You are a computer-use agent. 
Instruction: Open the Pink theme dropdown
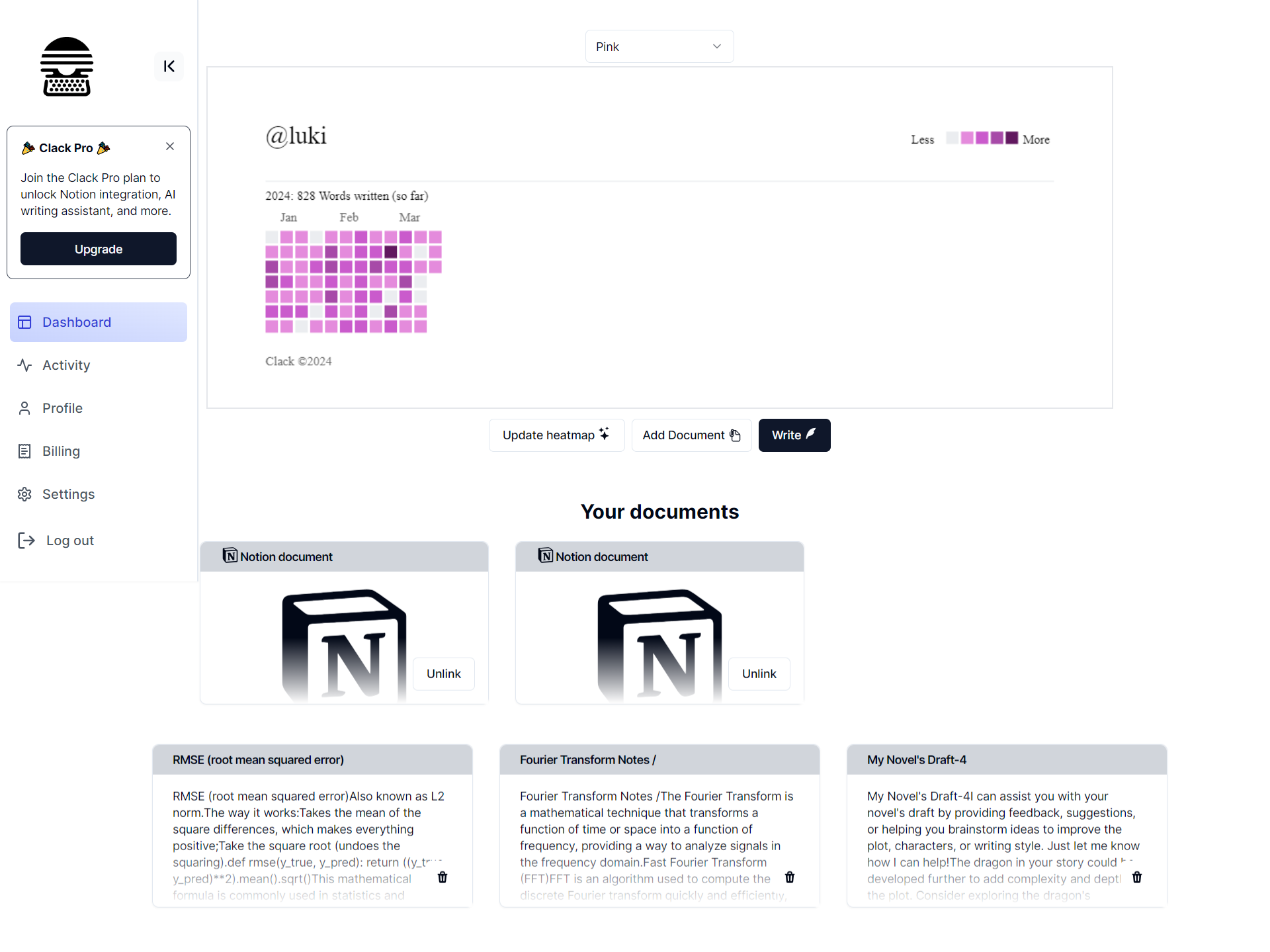click(659, 46)
